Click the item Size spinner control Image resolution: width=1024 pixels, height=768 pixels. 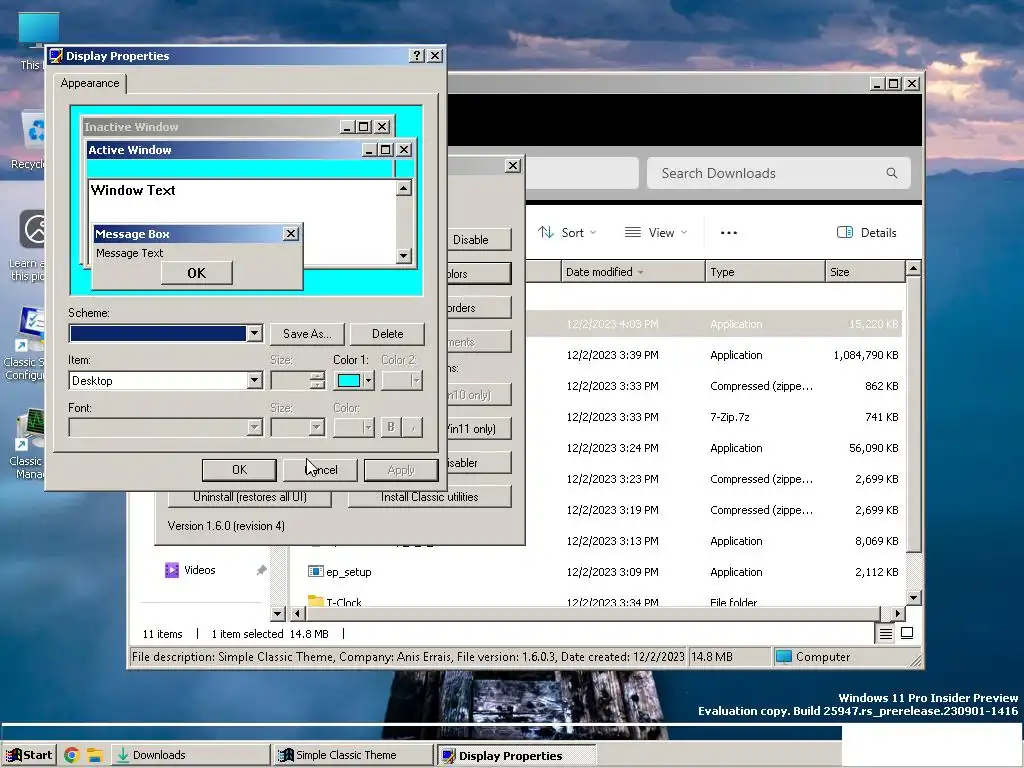(x=317, y=380)
